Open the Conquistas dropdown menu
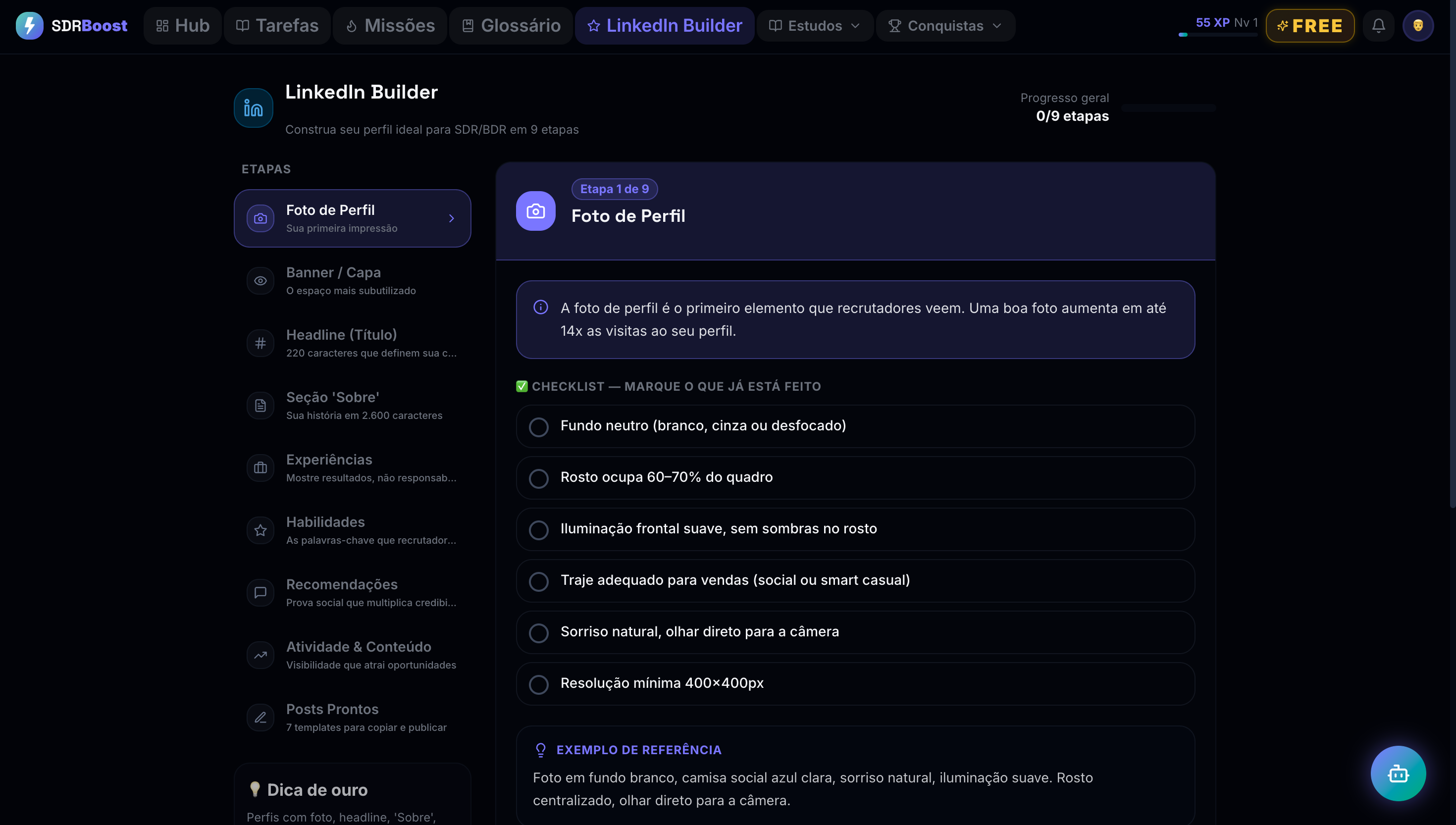The image size is (1456, 825). tap(944, 25)
